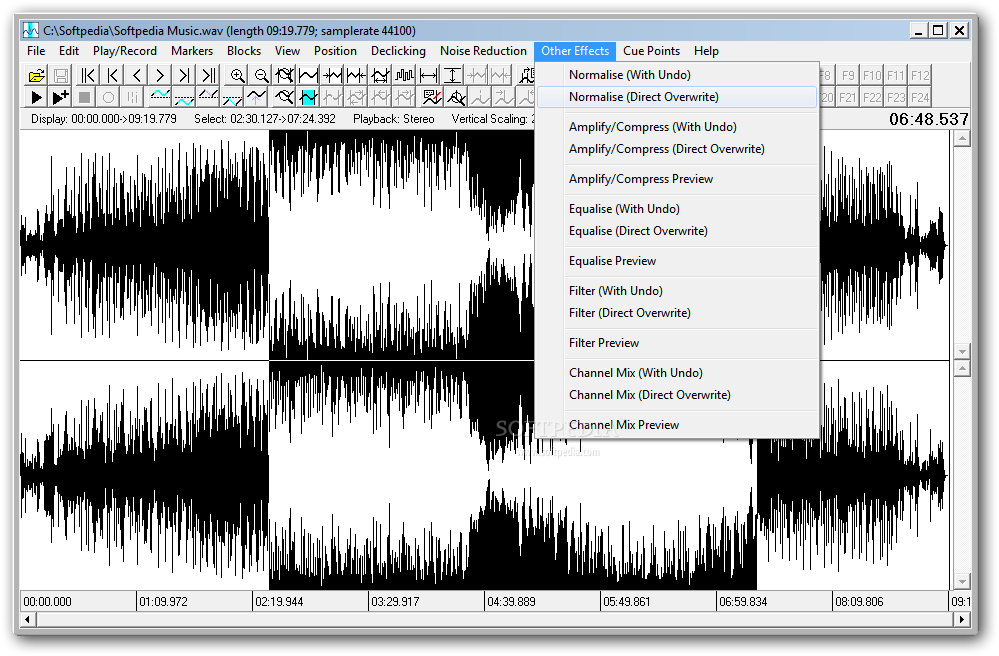Image resolution: width=999 pixels, height=656 pixels.
Task: Select Amplify/Compress (Direct Overwrite)
Action: click(x=677, y=149)
